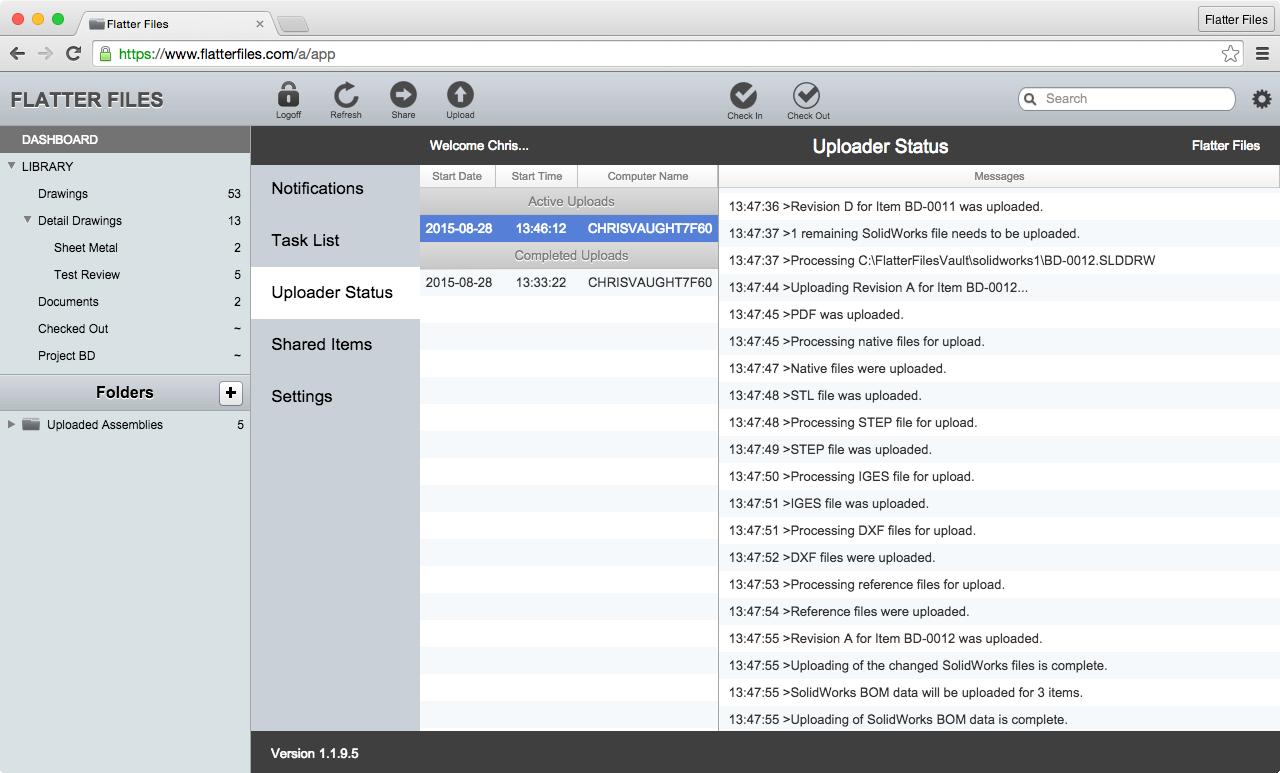Bookmark the page with the star icon
Image resolution: width=1280 pixels, height=773 pixels.
point(1230,54)
